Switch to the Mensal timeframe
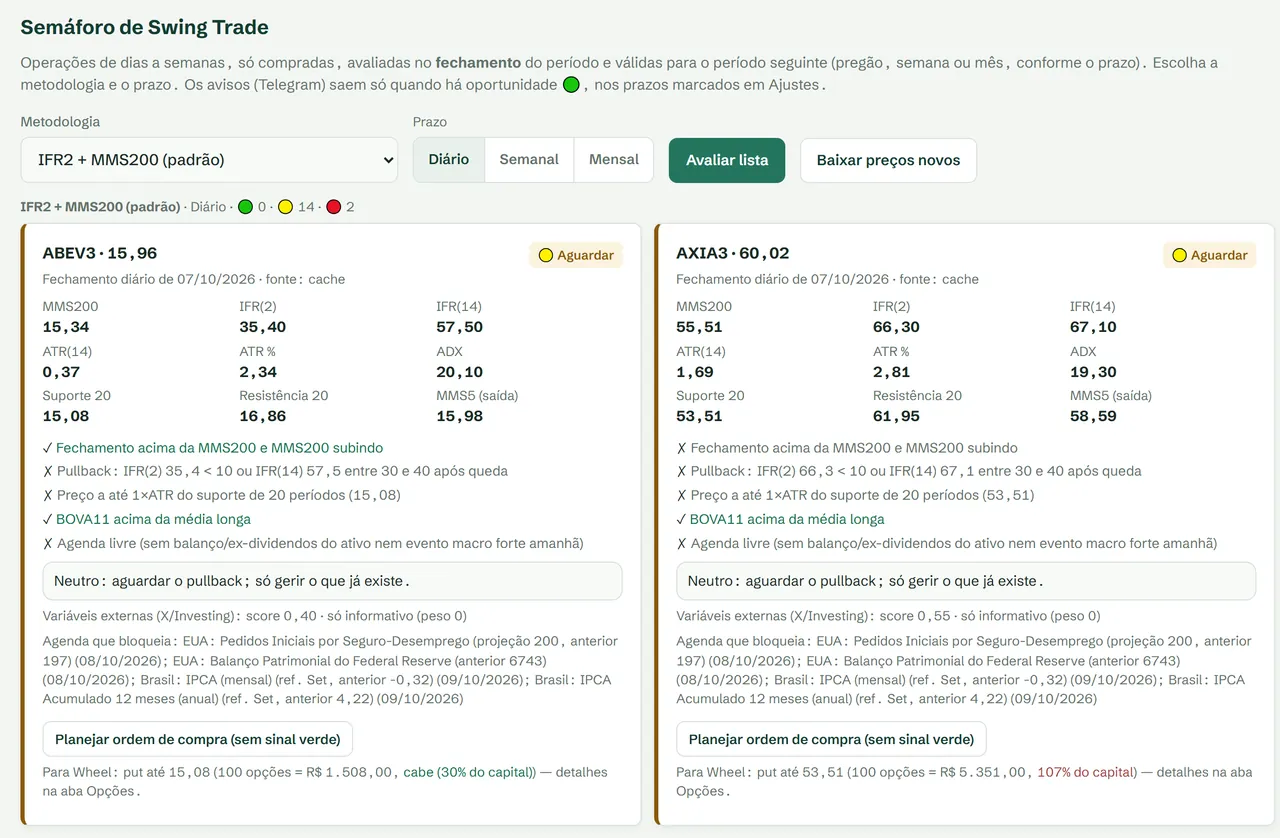Screen dimensions: 1280x838 (614, 160)
